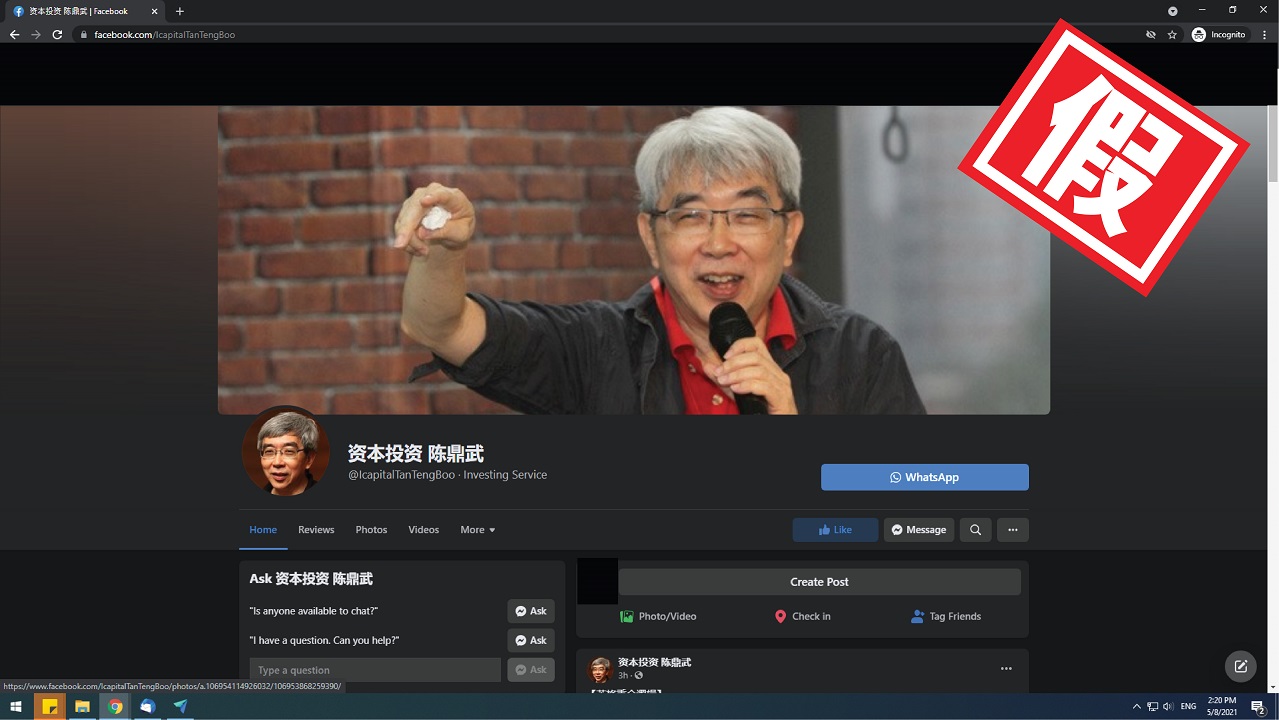Viewport: 1279px width, 720px height.
Task: Ask "I have a question. Can you help?"
Action: pos(531,640)
